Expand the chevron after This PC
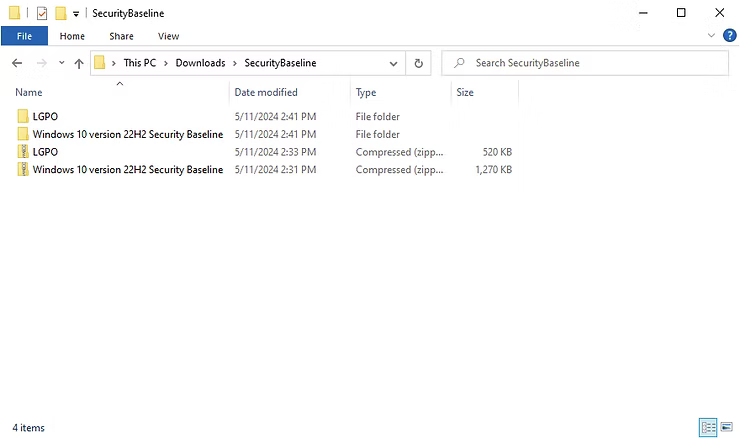This screenshot has width=740, height=438. point(166,63)
